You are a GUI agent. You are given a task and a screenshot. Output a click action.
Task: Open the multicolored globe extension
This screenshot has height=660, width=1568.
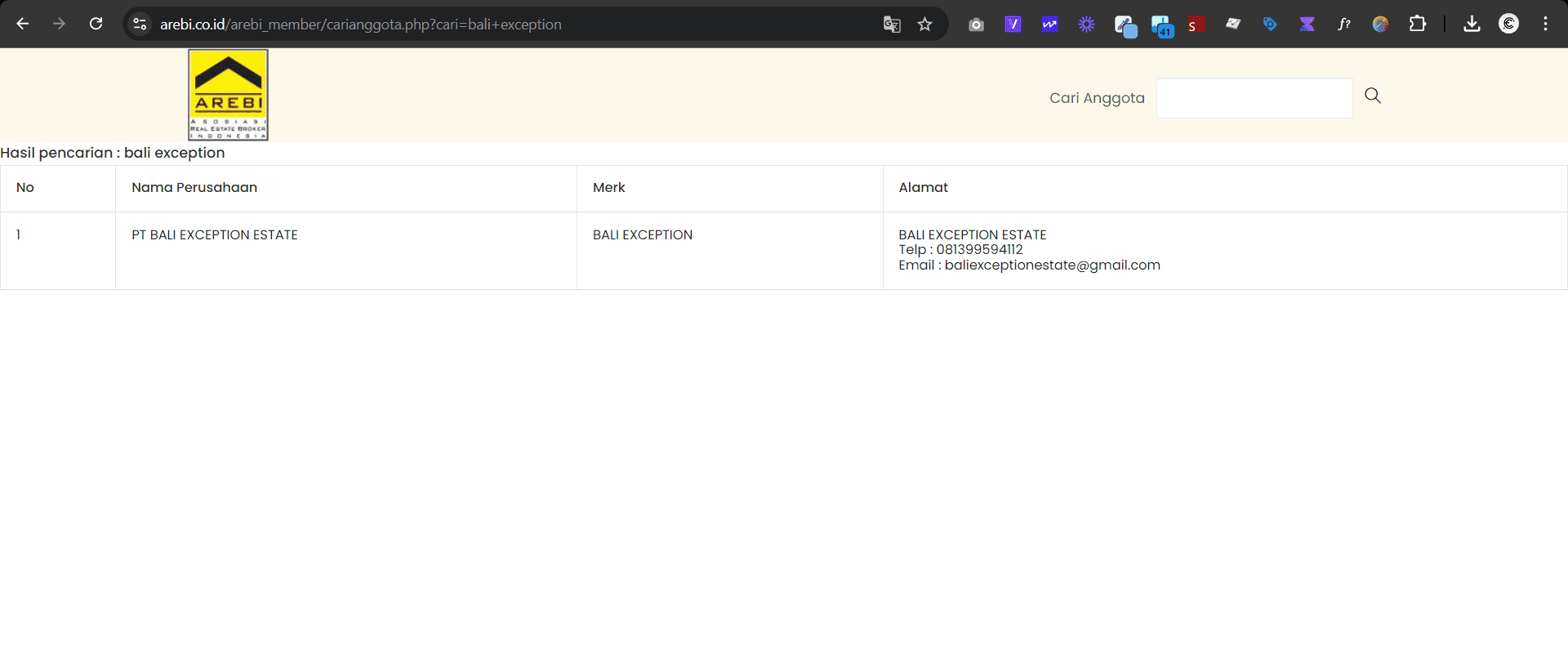pyautogui.click(x=1380, y=25)
